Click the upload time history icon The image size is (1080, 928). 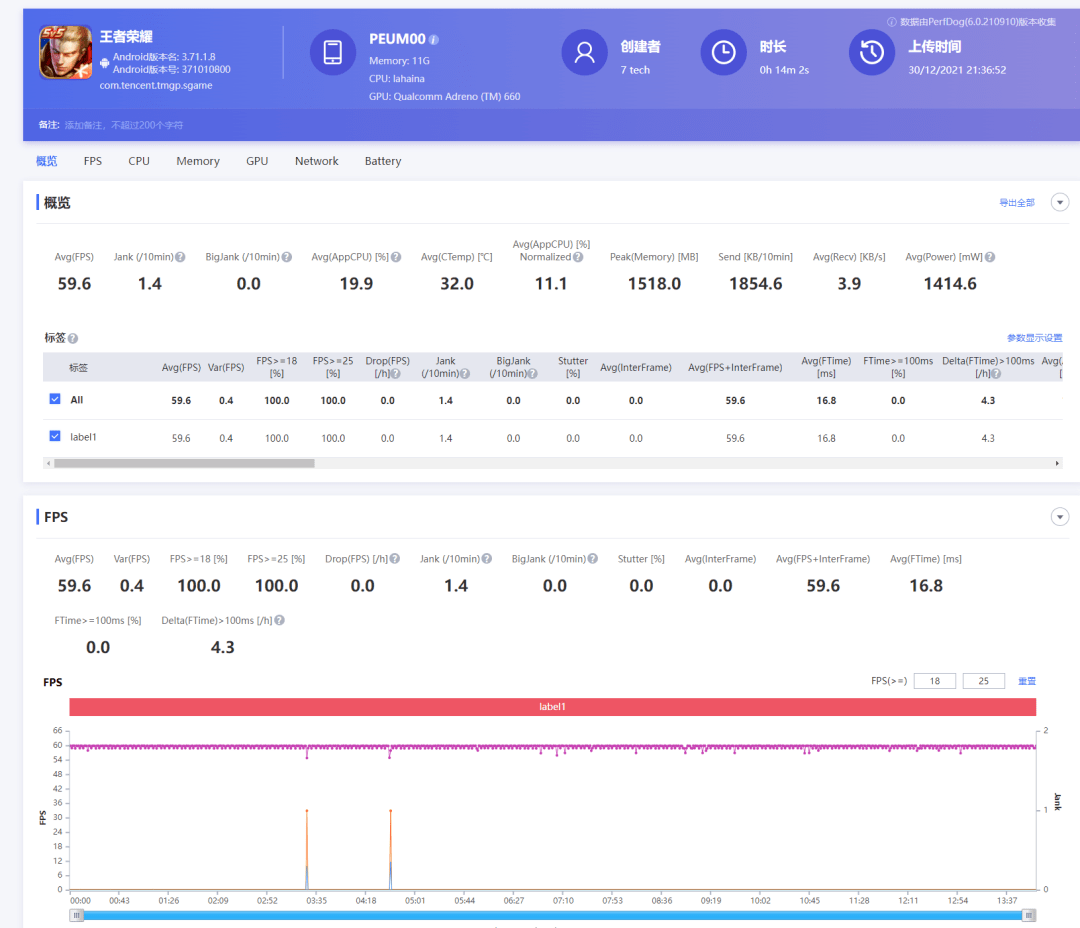(x=871, y=52)
